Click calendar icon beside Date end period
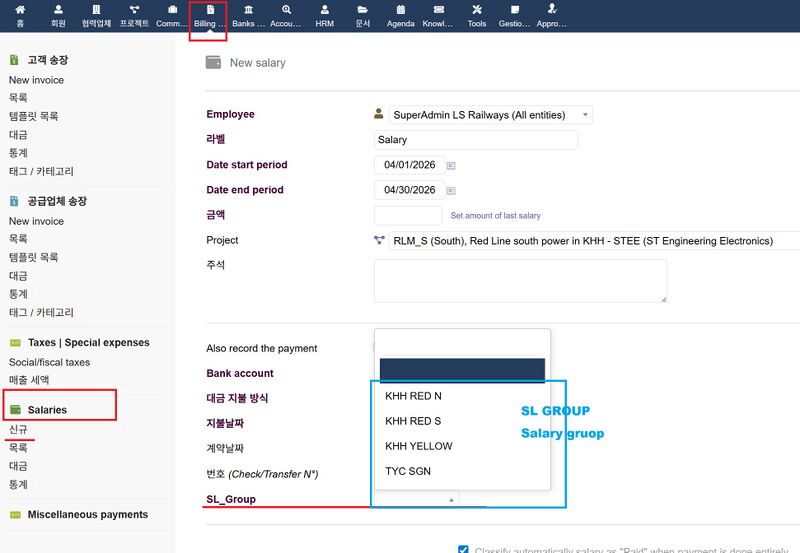 (x=451, y=190)
